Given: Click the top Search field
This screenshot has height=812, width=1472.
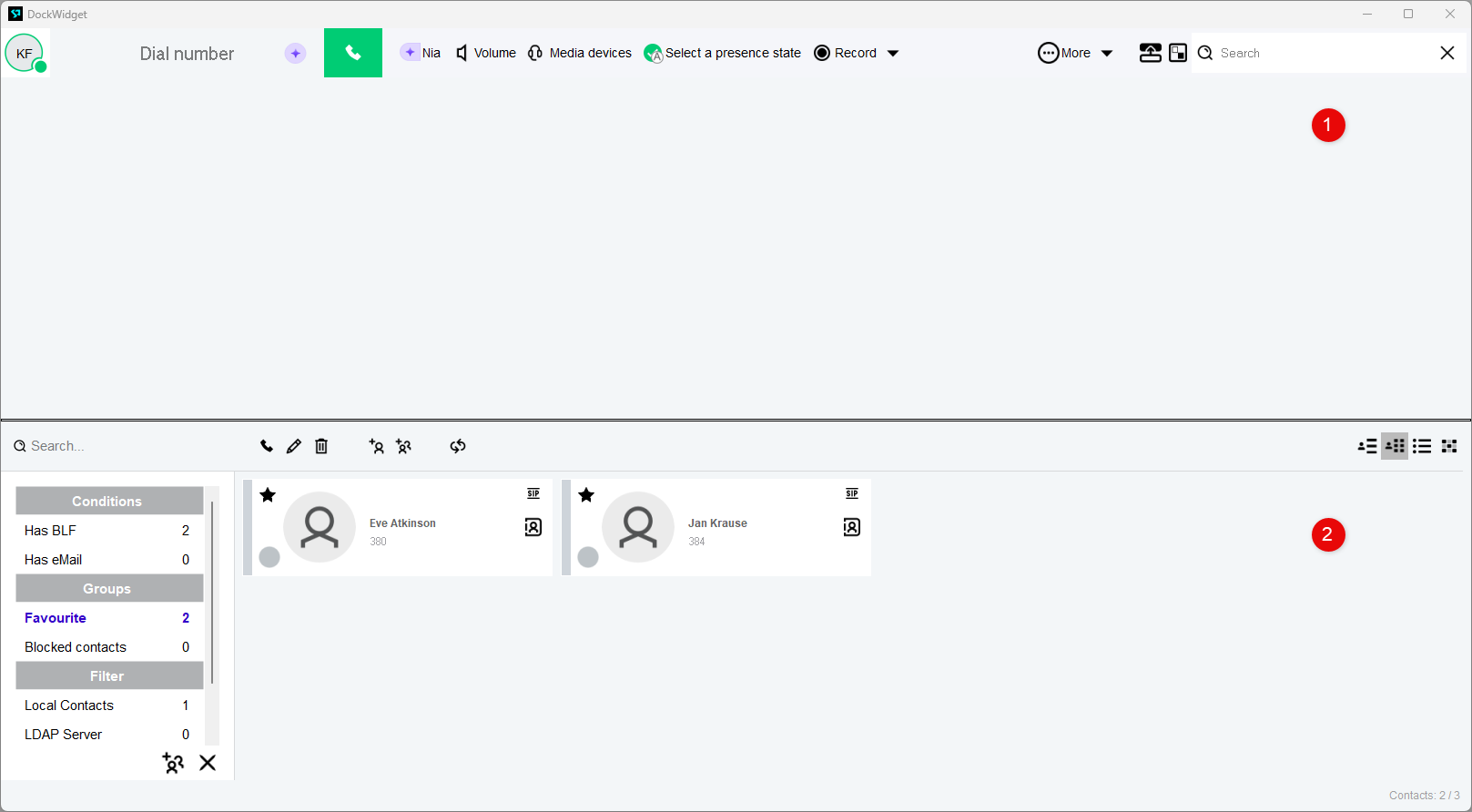Looking at the screenshot, I should click(x=1311, y=53).
